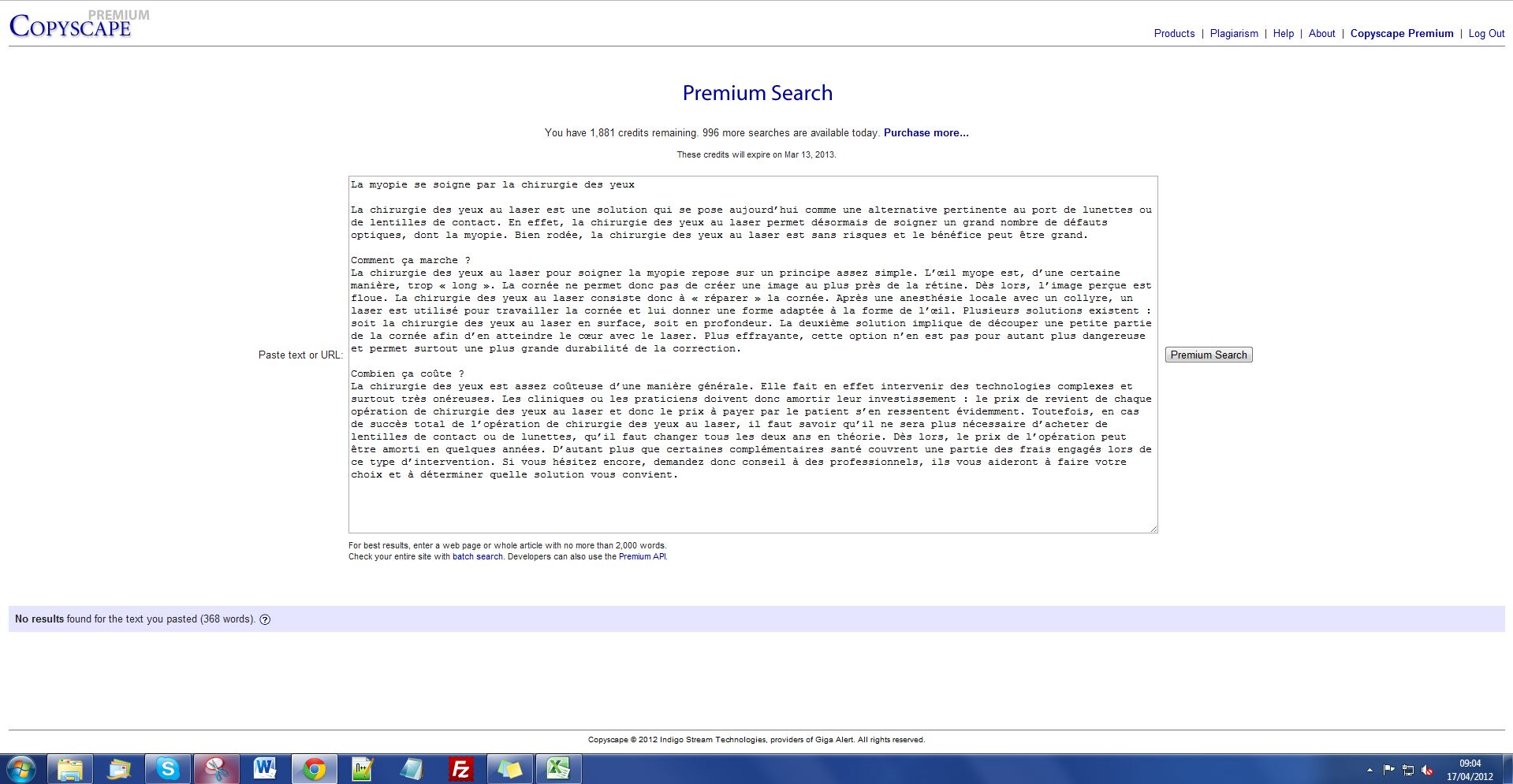Launch FileZilla from the taskbar

click(x=460, y=768)
